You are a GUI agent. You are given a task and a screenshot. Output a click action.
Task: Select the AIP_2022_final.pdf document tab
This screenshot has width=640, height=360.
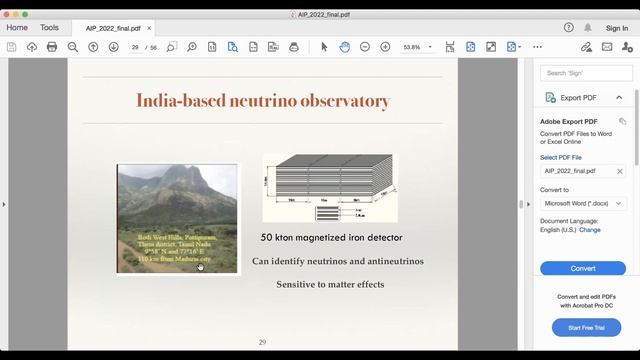tap(113, 28)
